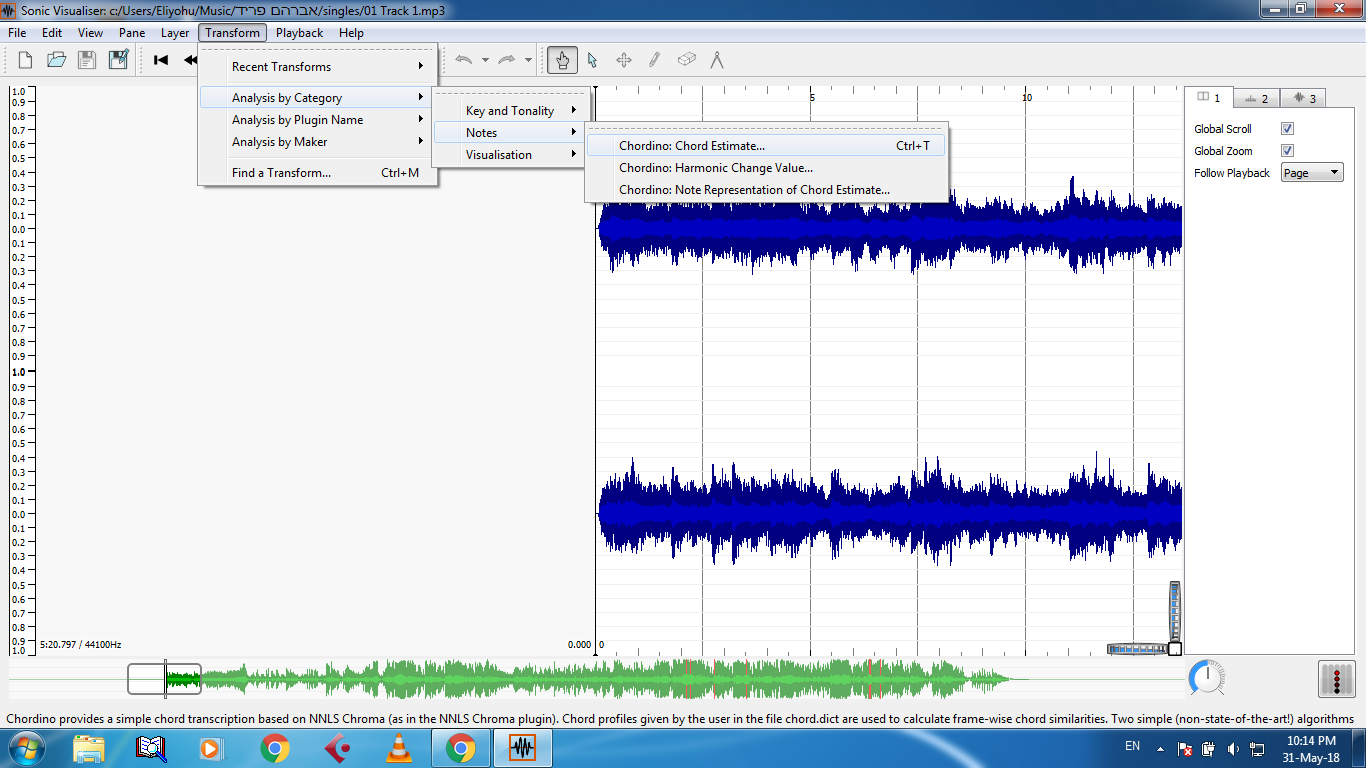
Task: Disable the Global Zoom checkbox
Action: tap(1287, 151)
